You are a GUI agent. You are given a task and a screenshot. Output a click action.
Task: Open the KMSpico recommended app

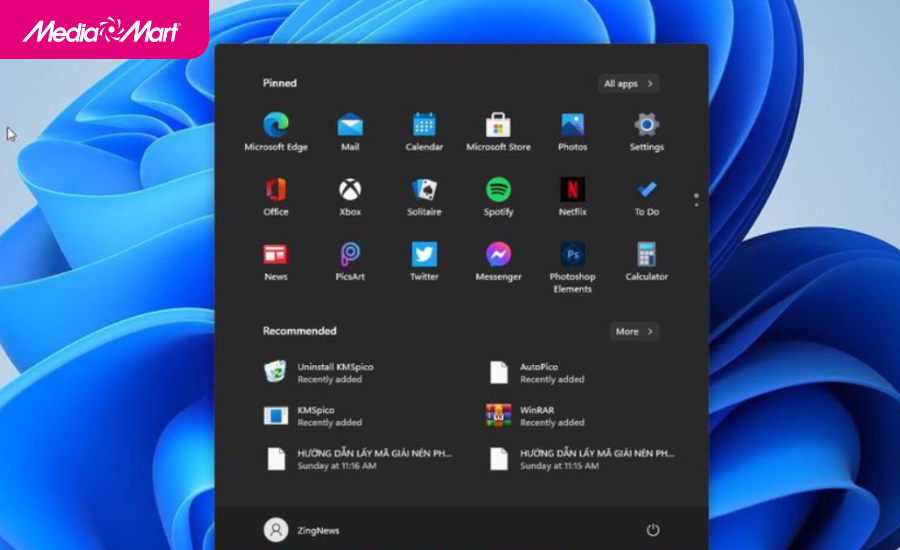click(313, 416)
